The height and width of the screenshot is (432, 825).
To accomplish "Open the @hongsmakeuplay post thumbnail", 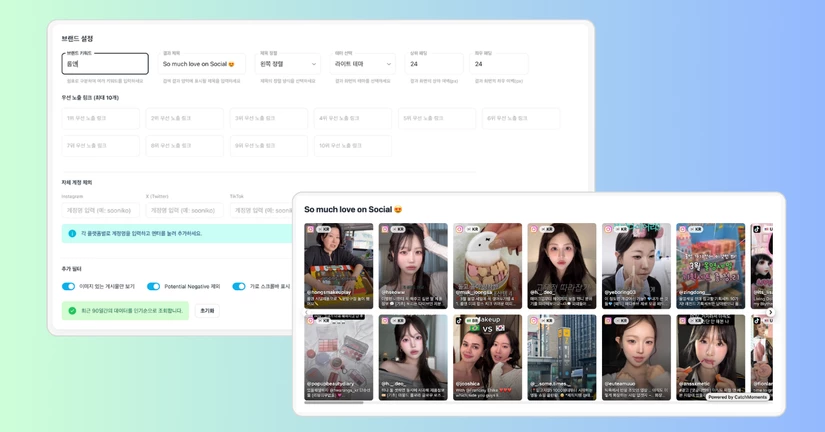I will (339, 266).
